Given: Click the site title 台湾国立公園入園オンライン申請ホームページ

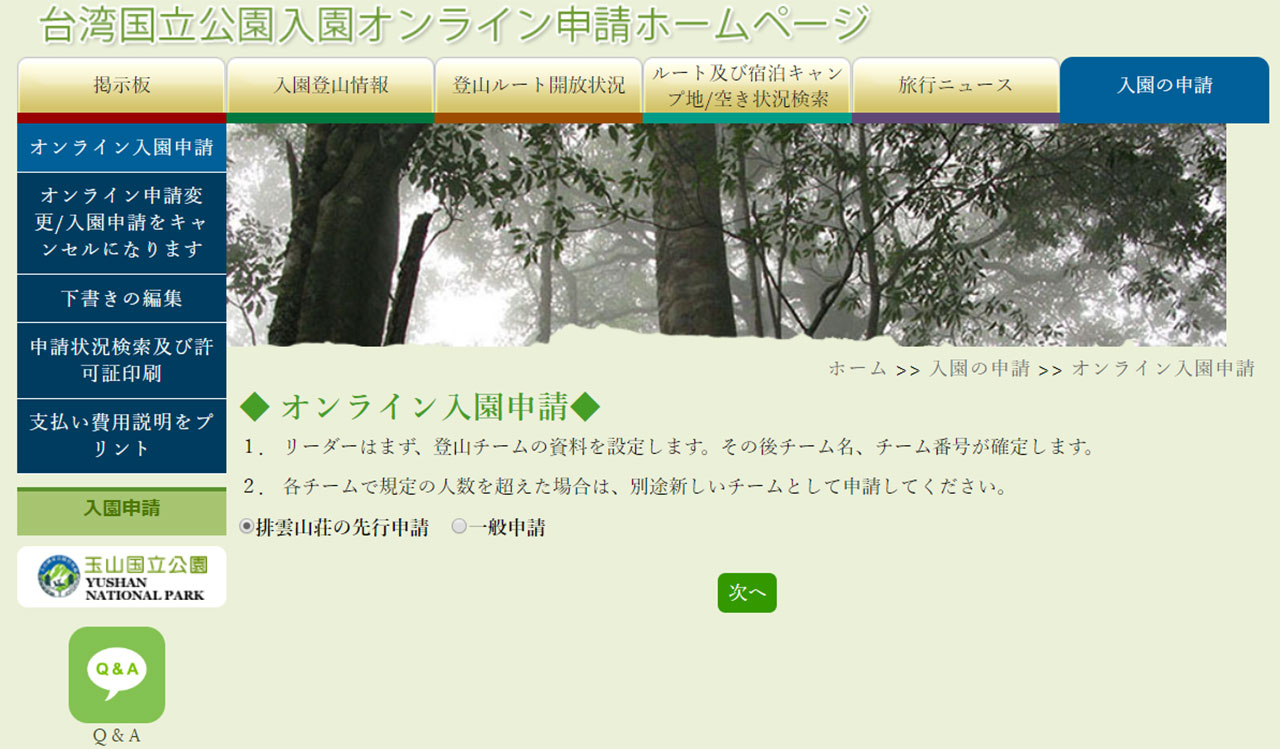Looking at the screenshot, I should pos(455,25).
